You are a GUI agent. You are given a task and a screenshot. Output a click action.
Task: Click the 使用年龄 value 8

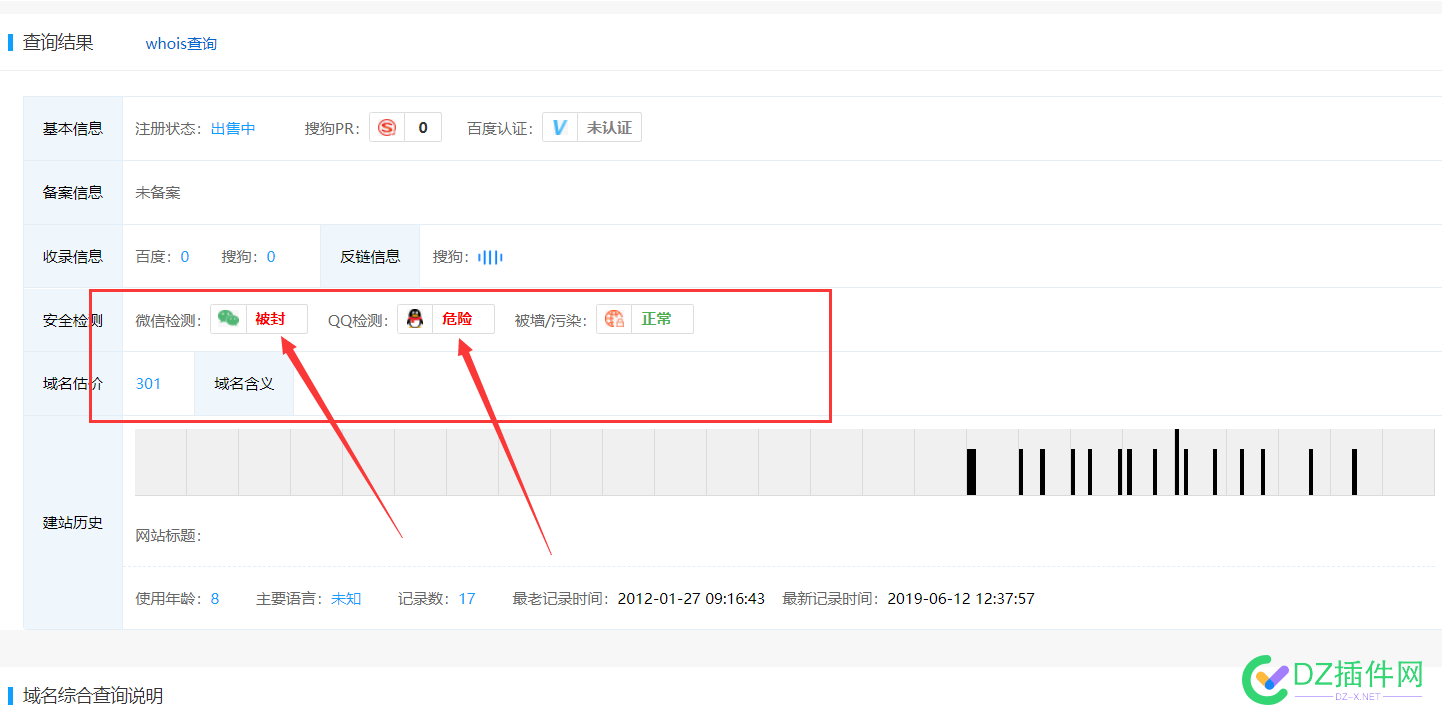point(215,599)
